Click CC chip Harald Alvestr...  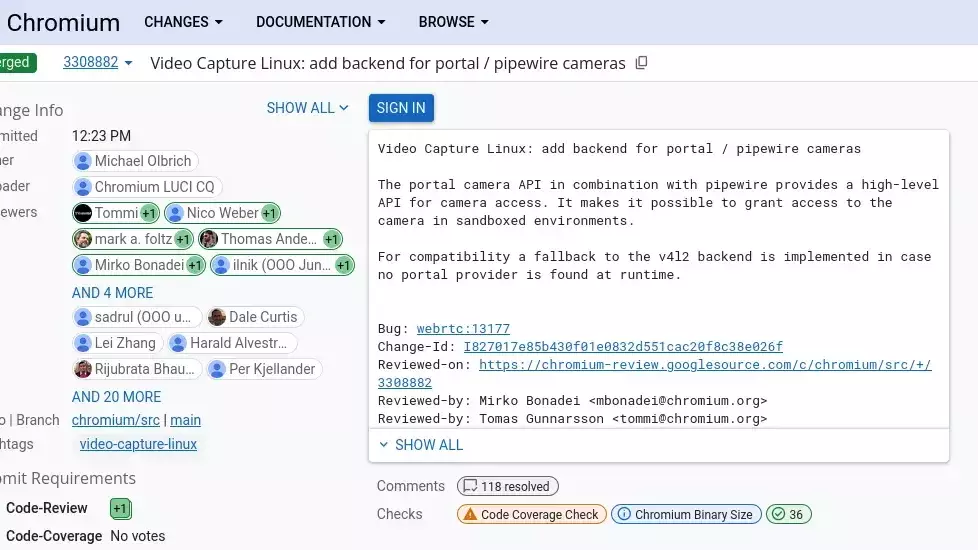(232, 343)
